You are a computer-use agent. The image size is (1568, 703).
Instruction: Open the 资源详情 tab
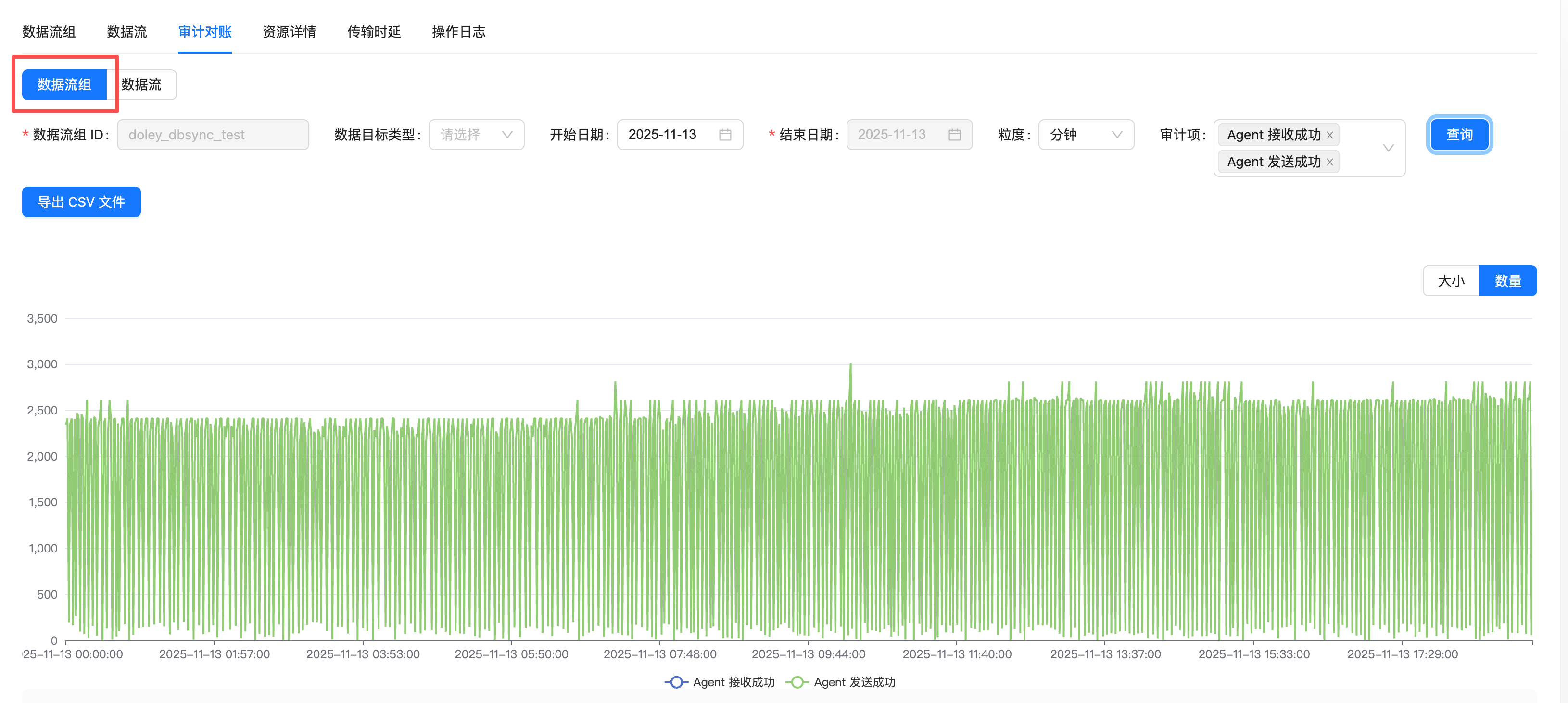click(289, 32)
